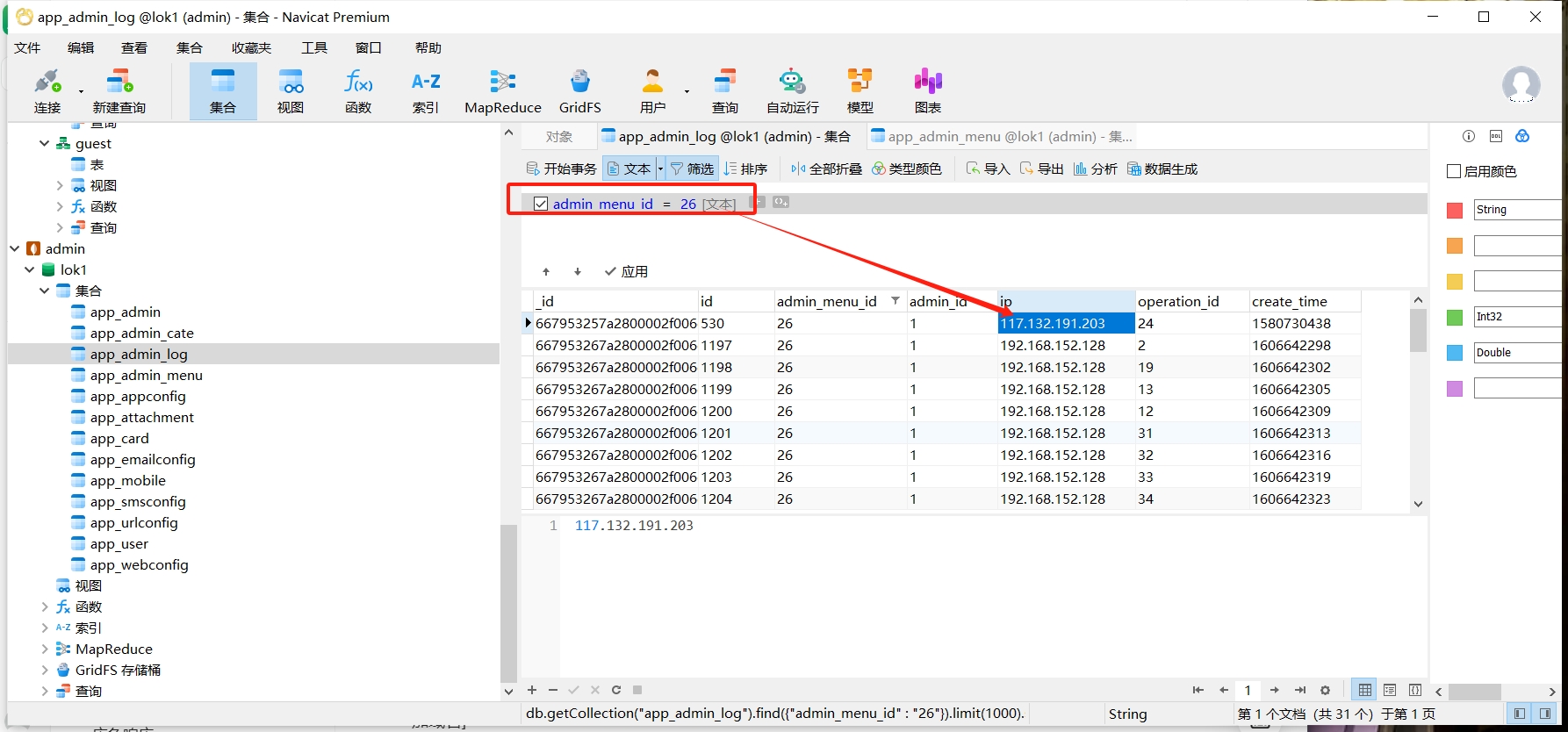Click the add document plus icon
This screenshot has height=732, width=1568.
click(x=532, y=690)
